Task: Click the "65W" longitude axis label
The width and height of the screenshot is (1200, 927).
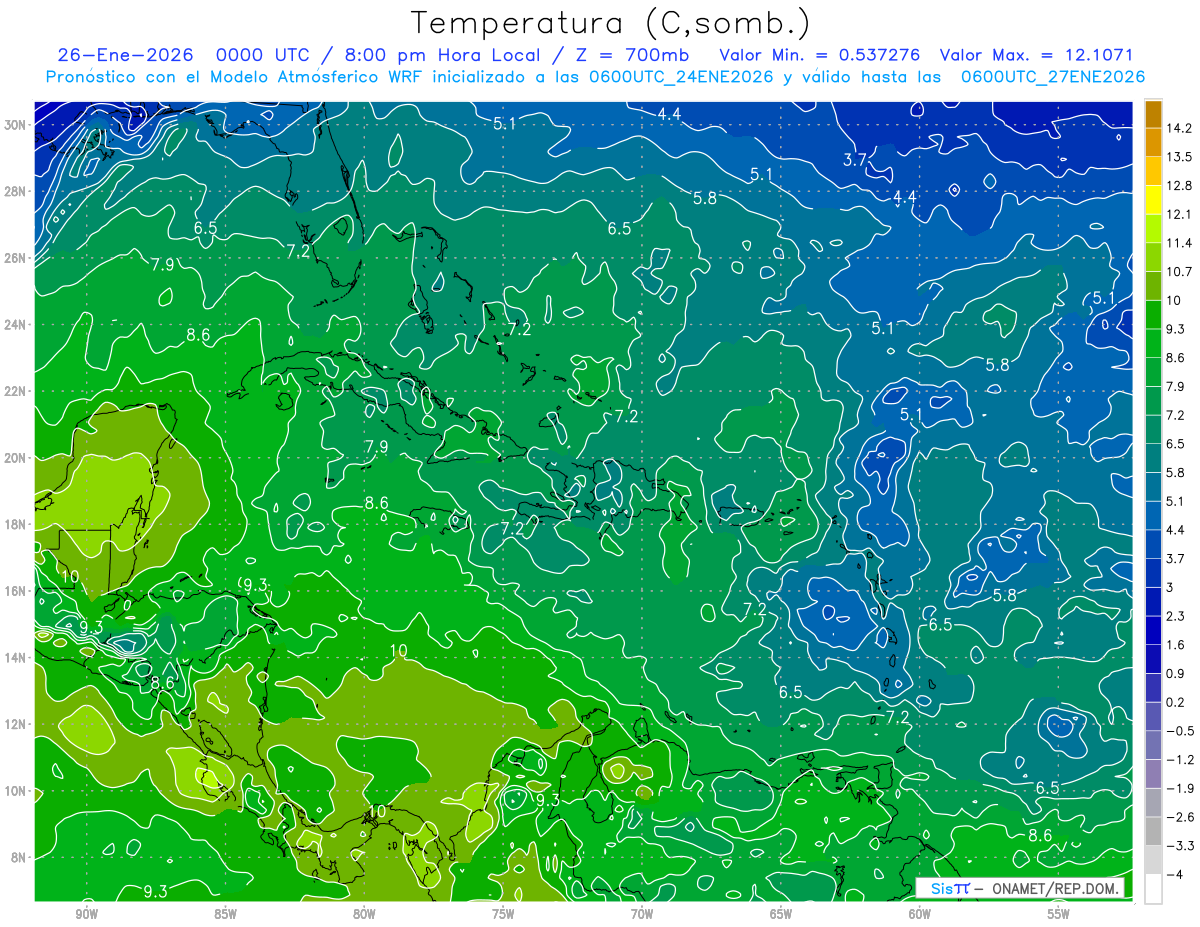Action: pyautogui.click(x=781, y=914)
